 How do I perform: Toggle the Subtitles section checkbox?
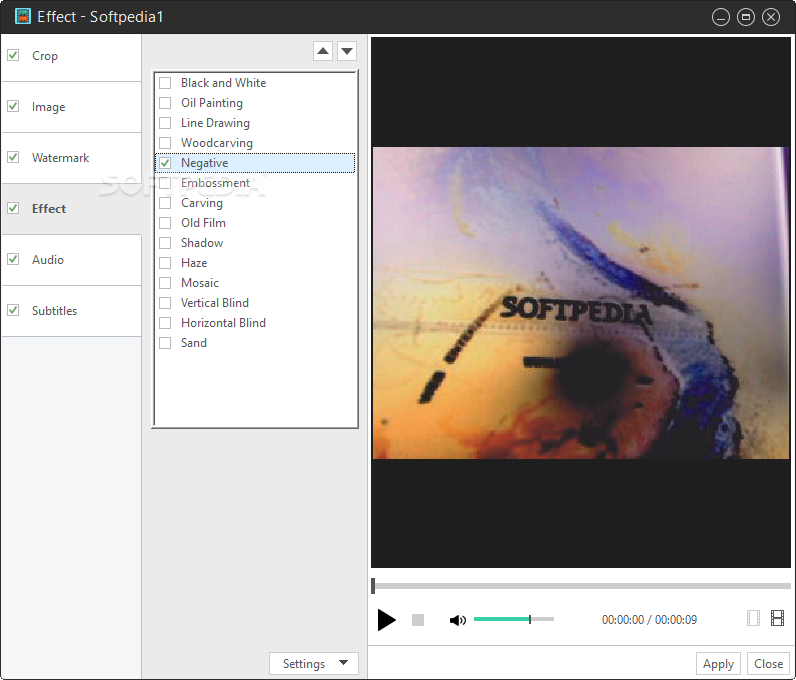13,310
